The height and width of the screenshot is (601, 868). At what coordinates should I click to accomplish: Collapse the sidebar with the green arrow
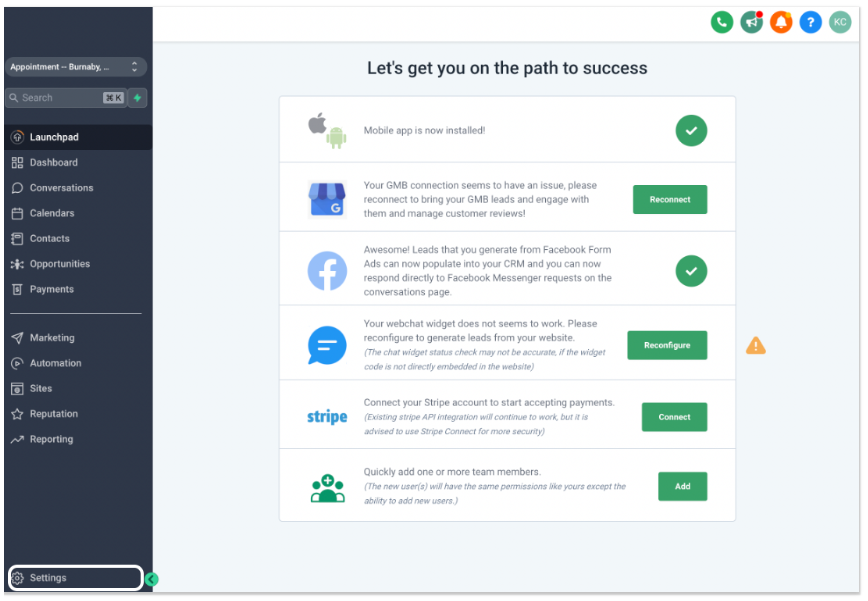click(x=152, y=579)
